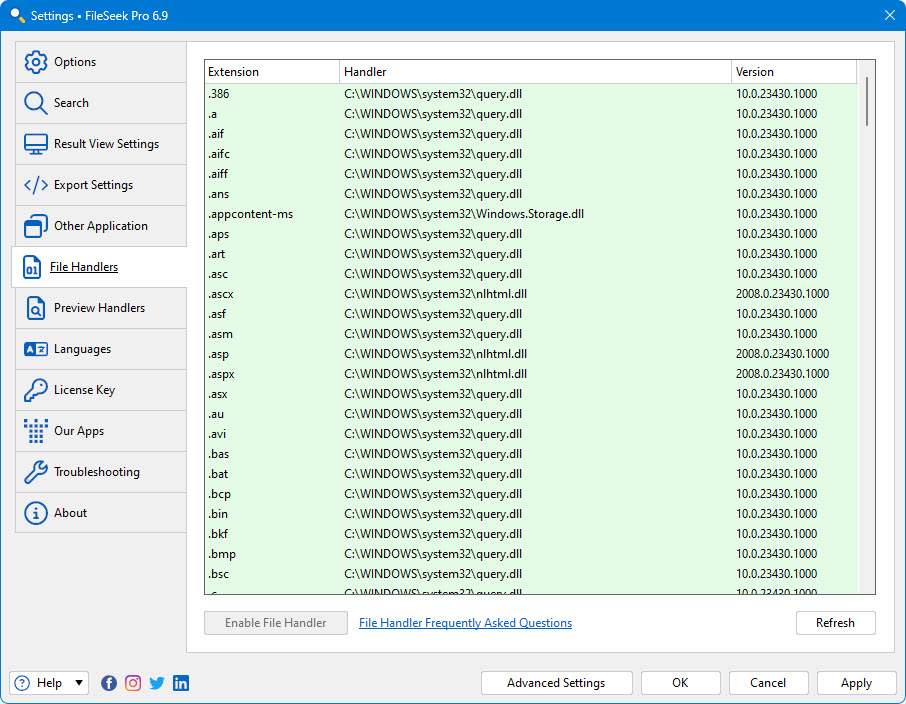Open the Result View Settings tab
The height and width of the screenshot is (704, 906).
101,144
